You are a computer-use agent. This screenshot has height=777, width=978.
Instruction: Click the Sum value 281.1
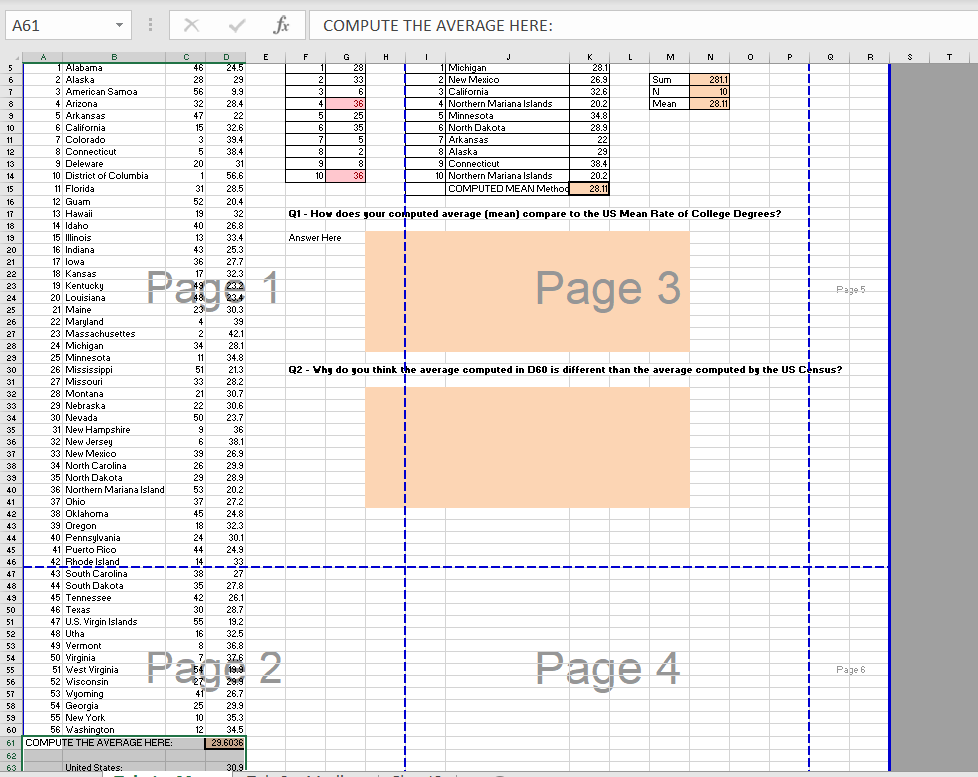tap(710, 80)
